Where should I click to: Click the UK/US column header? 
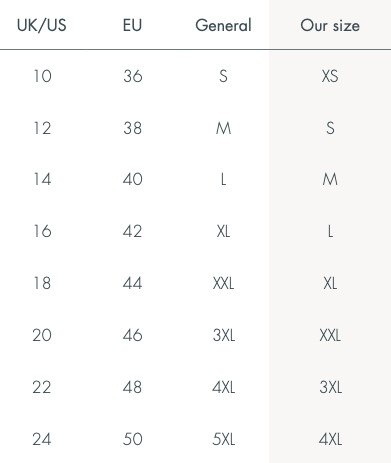coord(42,25)
